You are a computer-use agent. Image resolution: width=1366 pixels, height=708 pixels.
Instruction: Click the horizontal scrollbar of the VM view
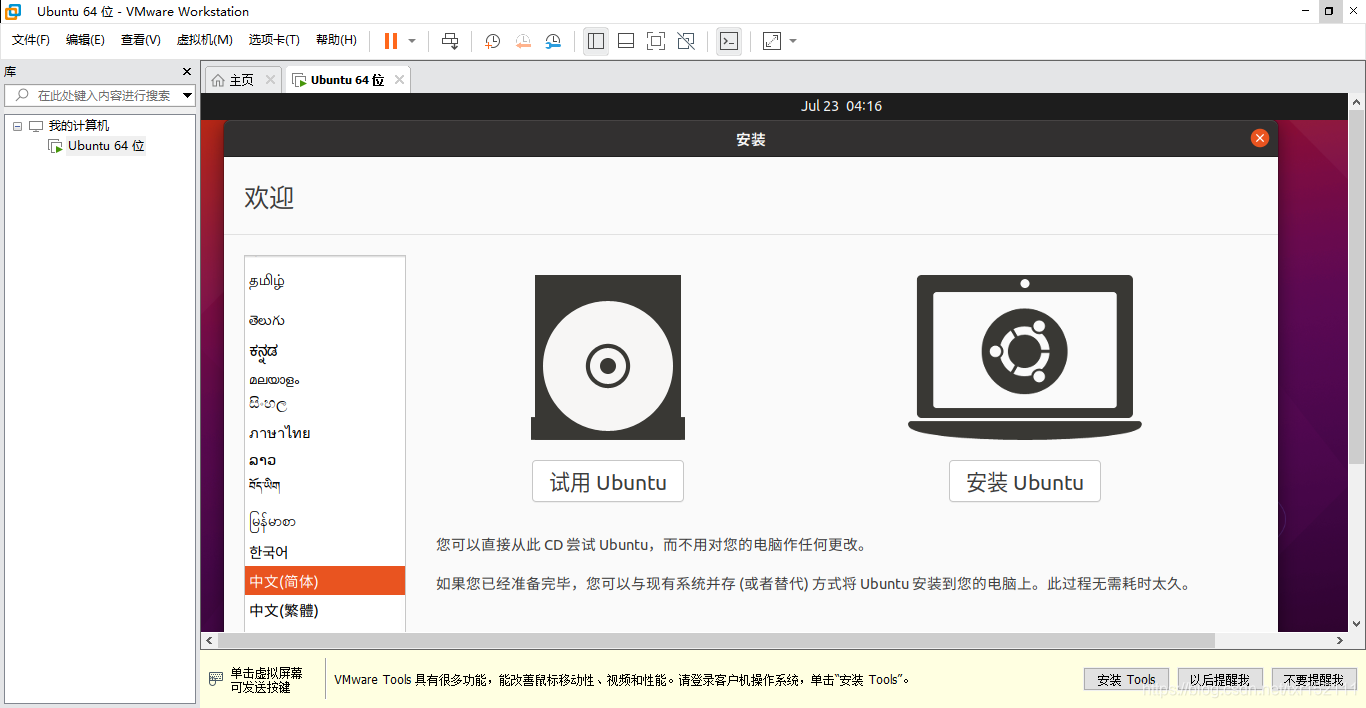pos(715,640)
